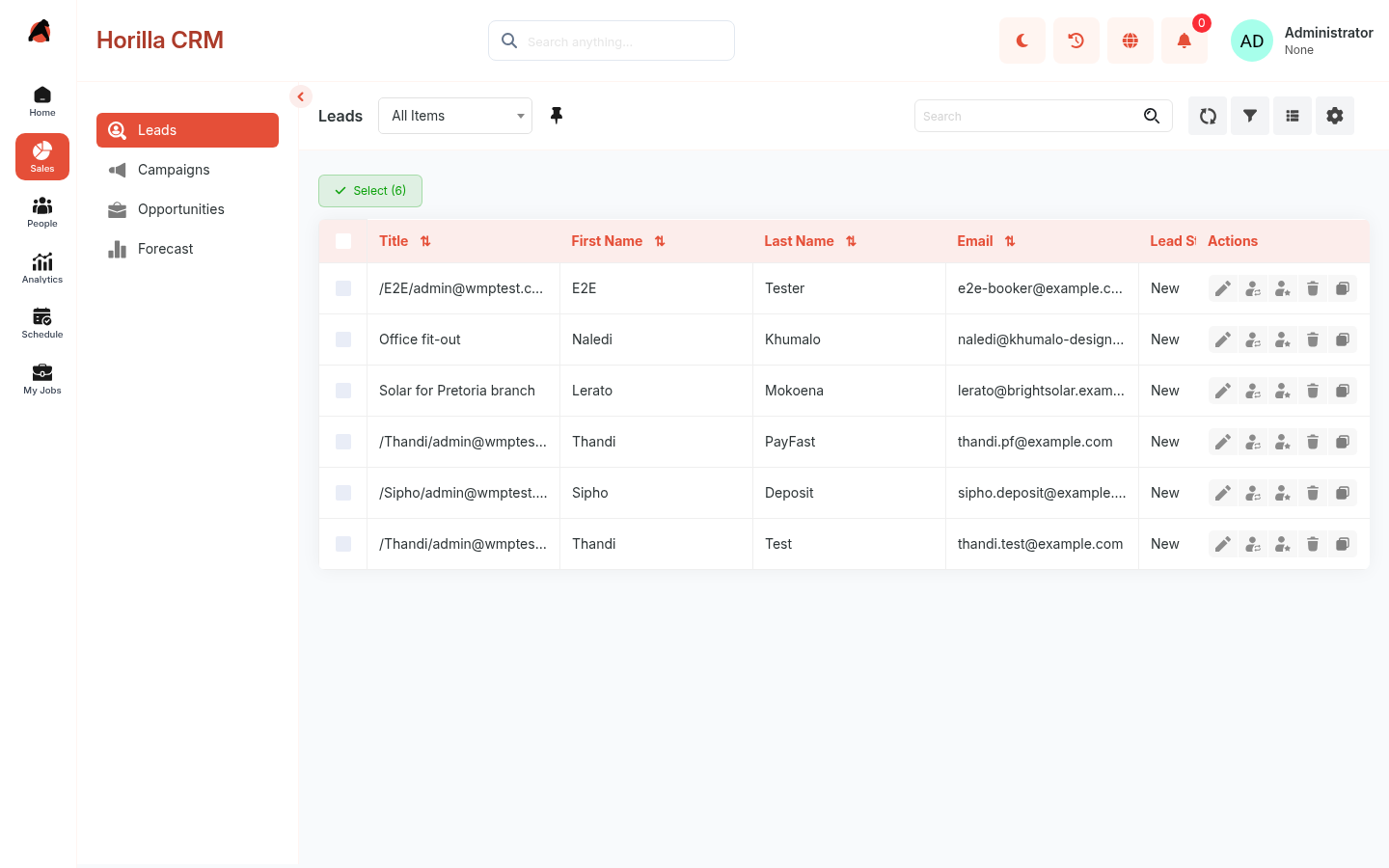1389x868 pixels.
Task: Toggle dark mode with the moon icon
Action: pyautogui.click(x=1022, y=41)
